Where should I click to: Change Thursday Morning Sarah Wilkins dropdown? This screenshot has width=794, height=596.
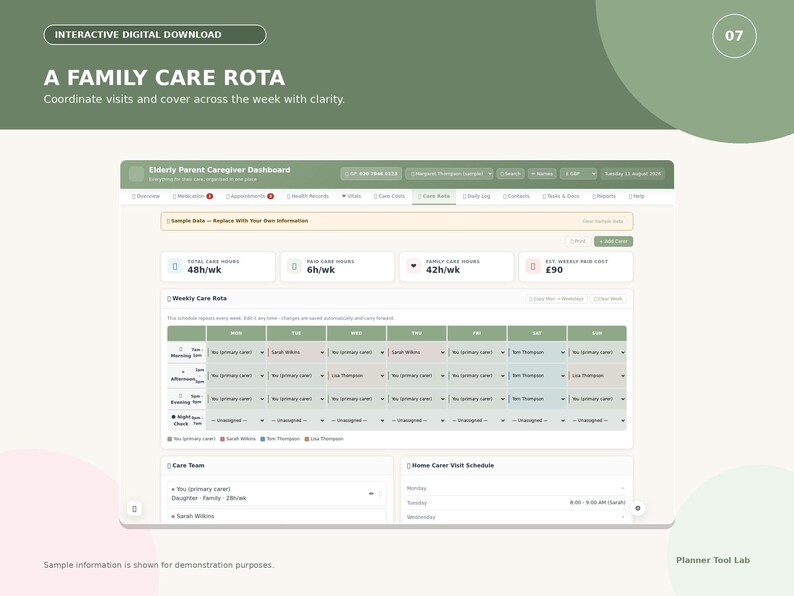[417, 352]
